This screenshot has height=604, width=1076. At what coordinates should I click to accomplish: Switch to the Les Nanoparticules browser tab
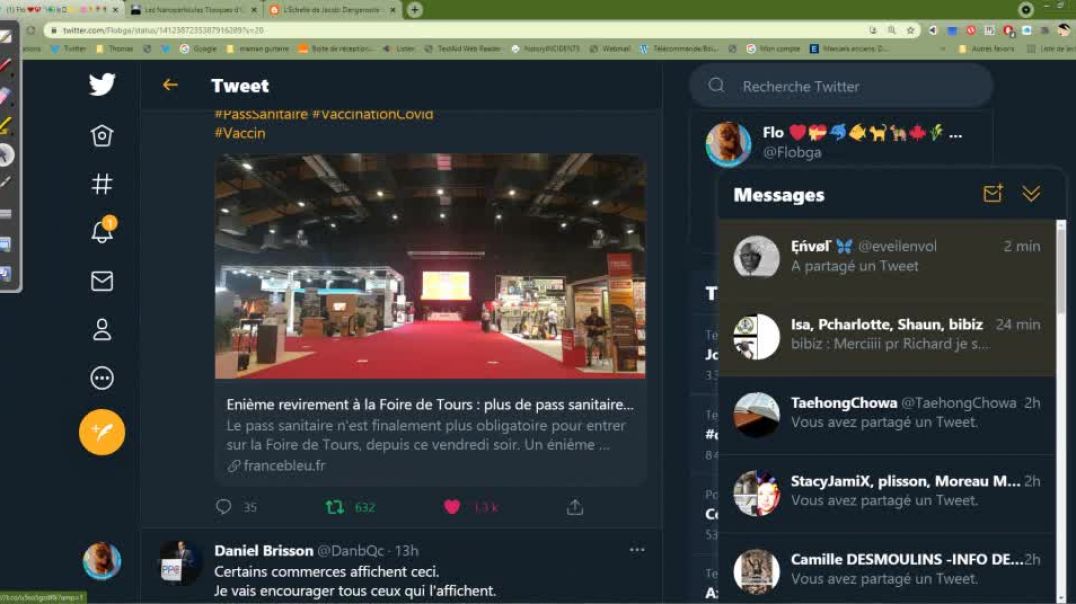click(194, 10)
